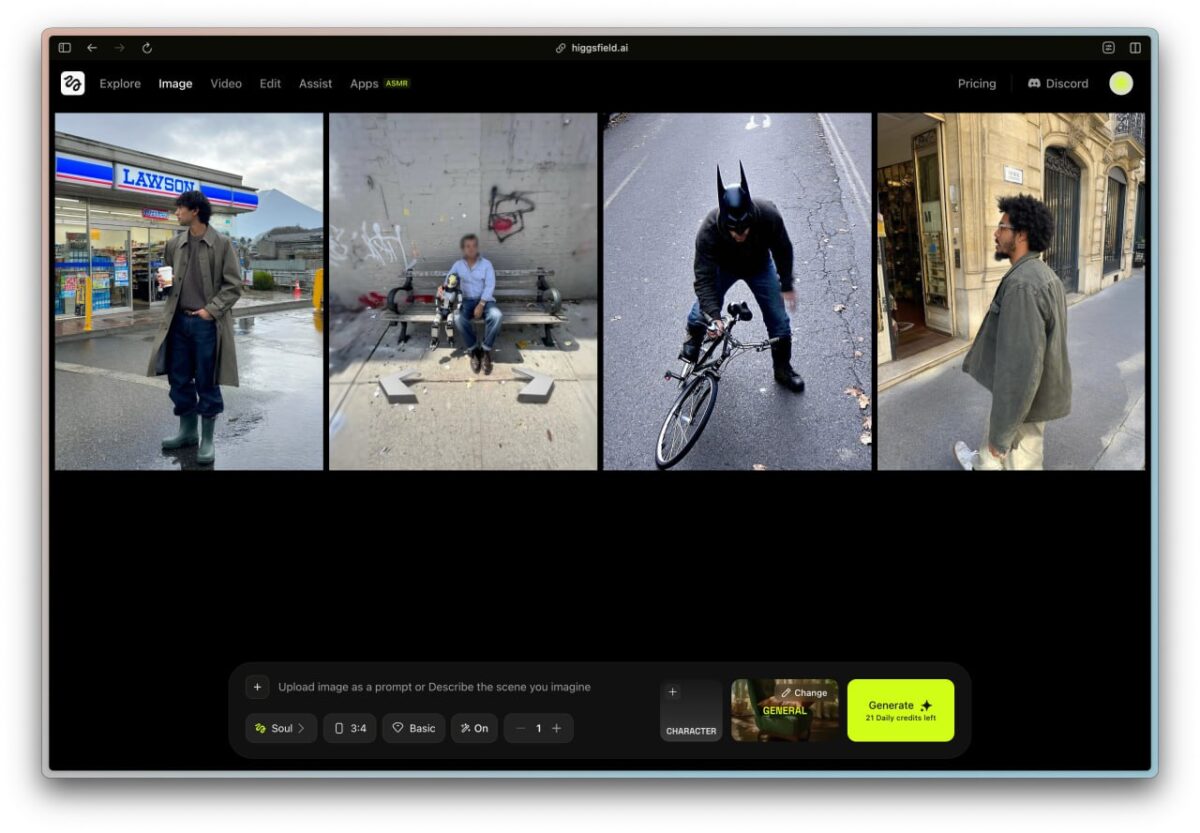
Task: Go back with the browser back arrow
Action: tap(92, 48)
